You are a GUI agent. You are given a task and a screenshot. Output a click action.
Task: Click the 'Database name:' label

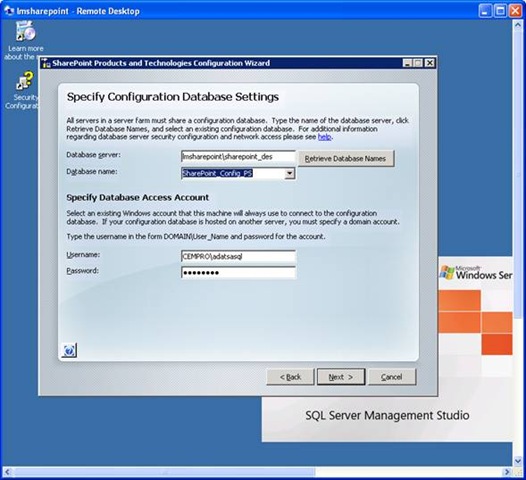pyautogui.click(x=92, y=172)
